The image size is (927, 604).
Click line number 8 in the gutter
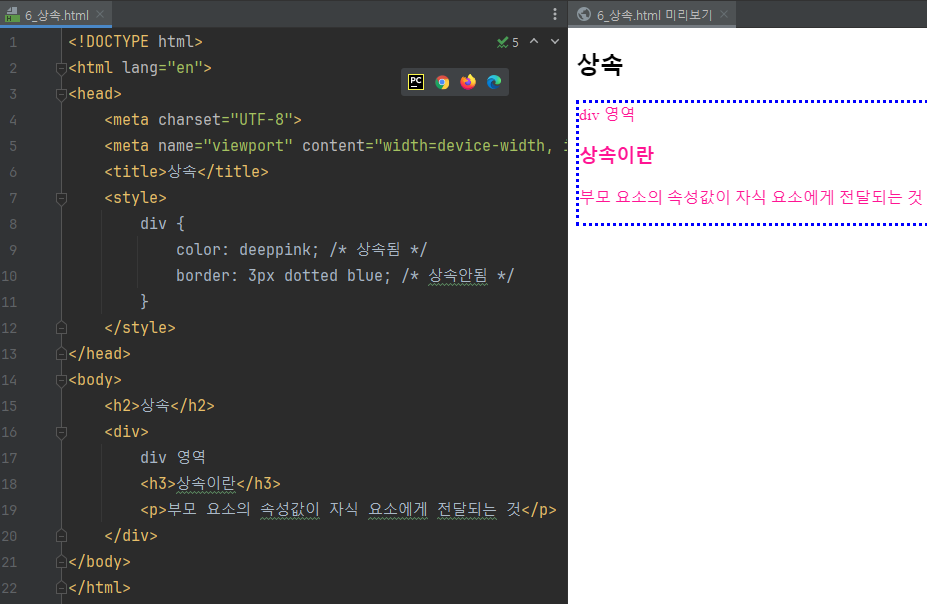pyautogui.click(x=13, y=224)
